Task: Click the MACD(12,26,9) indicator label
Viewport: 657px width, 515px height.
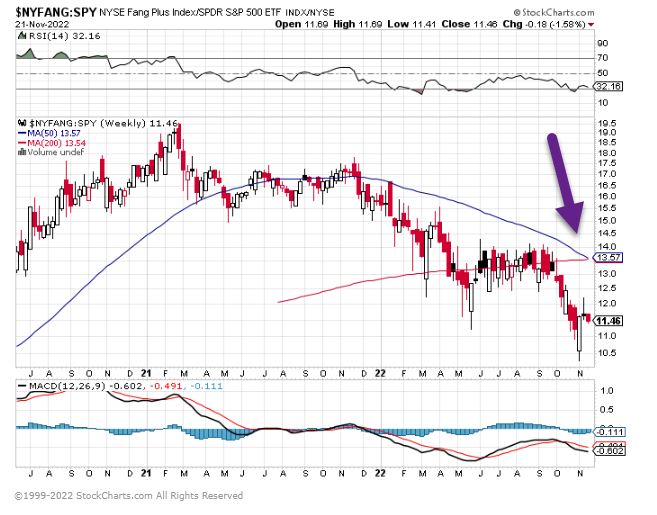Action: pos(67,386)
